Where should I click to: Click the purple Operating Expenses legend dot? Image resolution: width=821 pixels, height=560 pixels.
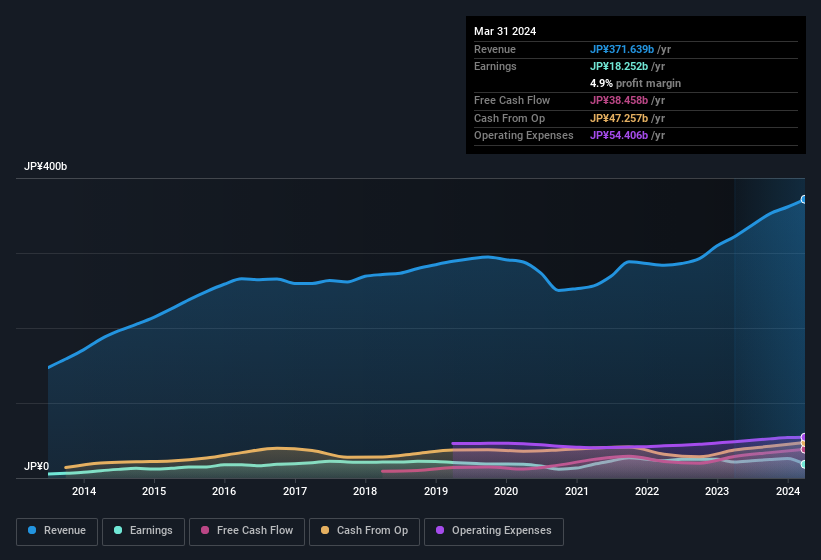(x=440, y=531)
